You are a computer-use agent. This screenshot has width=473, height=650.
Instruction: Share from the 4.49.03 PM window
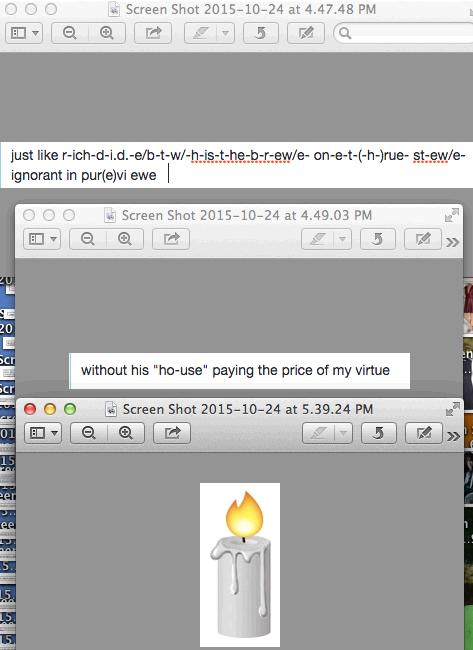click(171, 239)
